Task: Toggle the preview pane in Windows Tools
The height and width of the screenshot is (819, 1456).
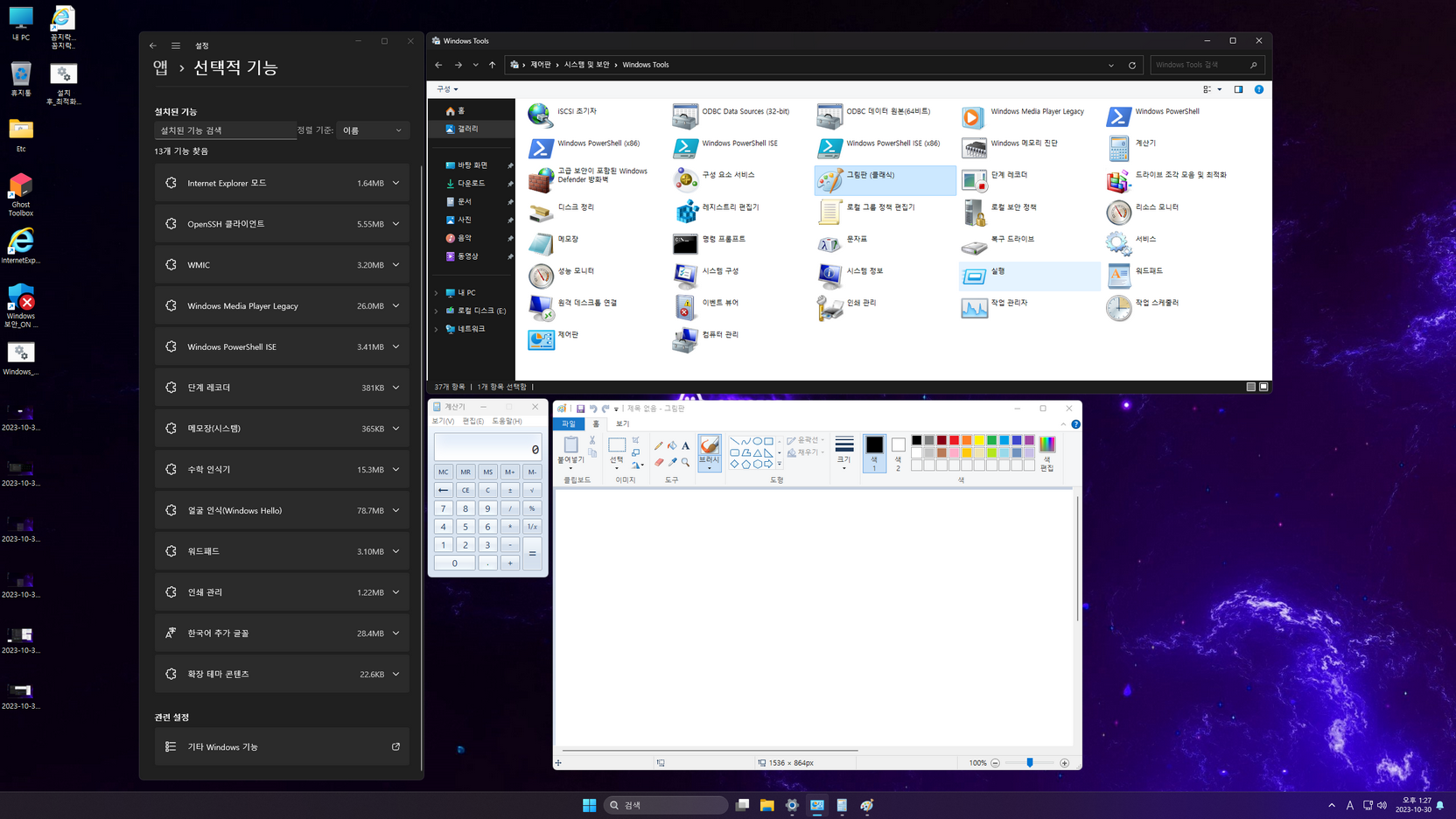Action: [x=1238, y=89]
